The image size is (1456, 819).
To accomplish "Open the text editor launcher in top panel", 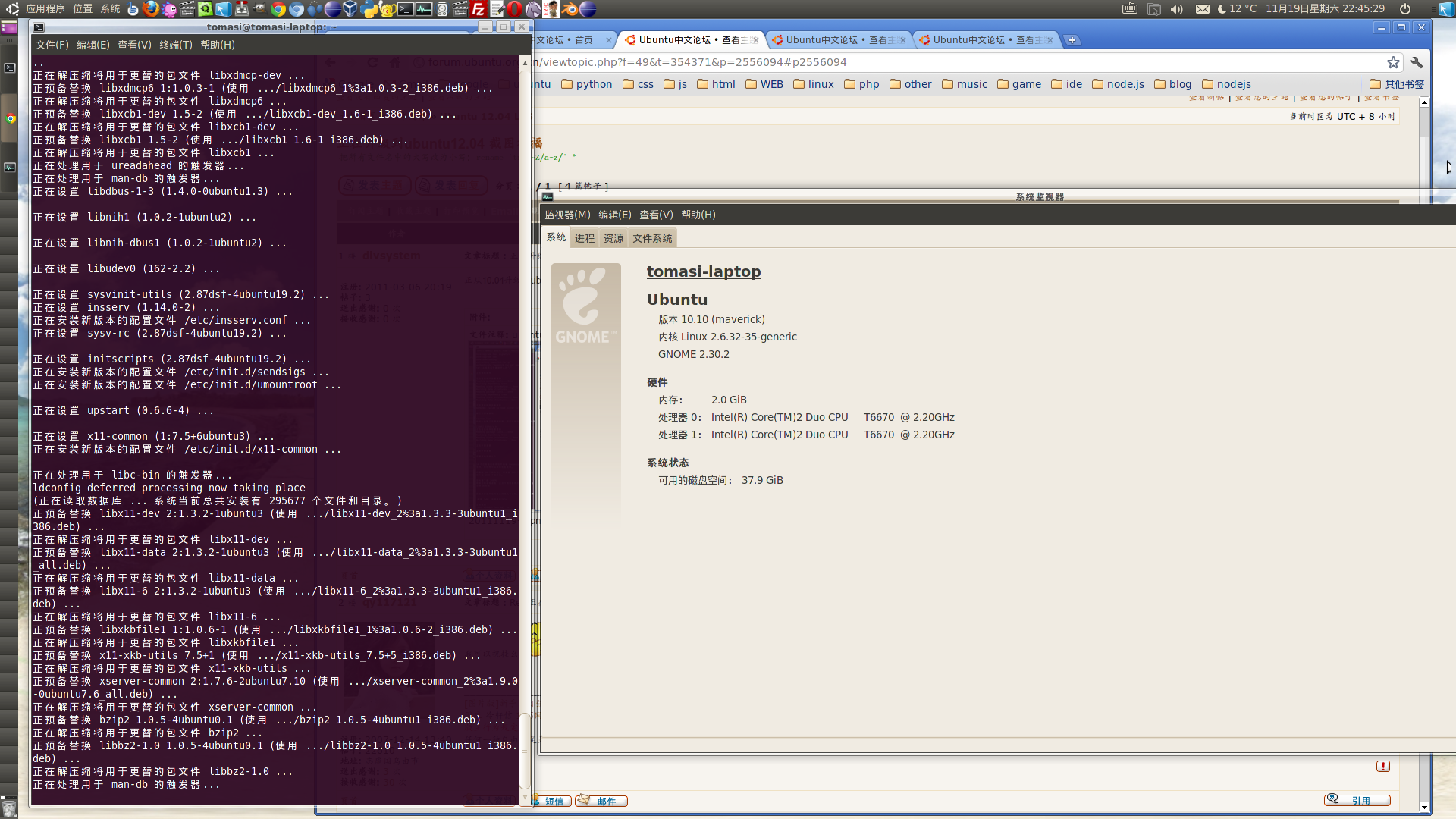I will 497,9.
